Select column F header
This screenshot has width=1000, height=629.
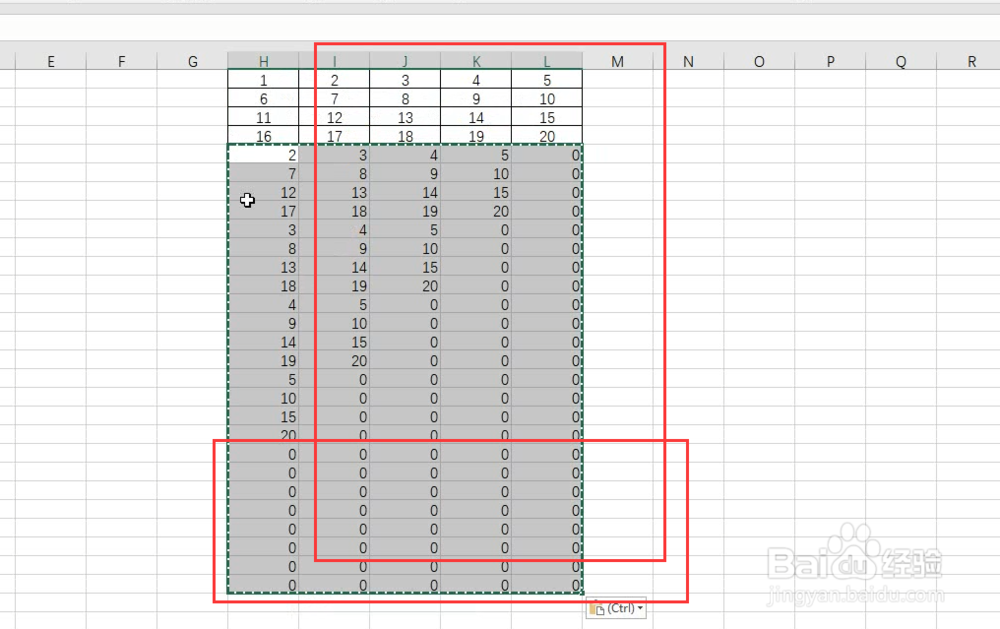tap(121, 61)
